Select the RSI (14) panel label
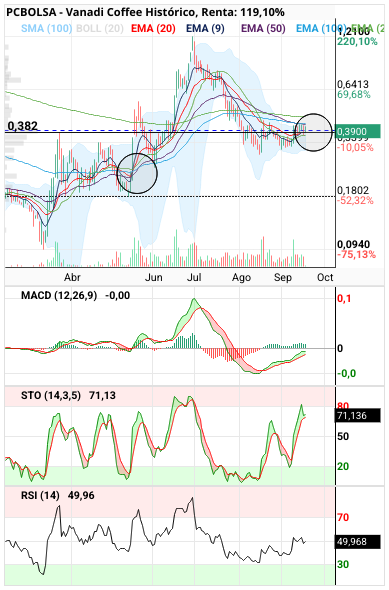Viewport: 389px width, 590px height. (40, 496)
